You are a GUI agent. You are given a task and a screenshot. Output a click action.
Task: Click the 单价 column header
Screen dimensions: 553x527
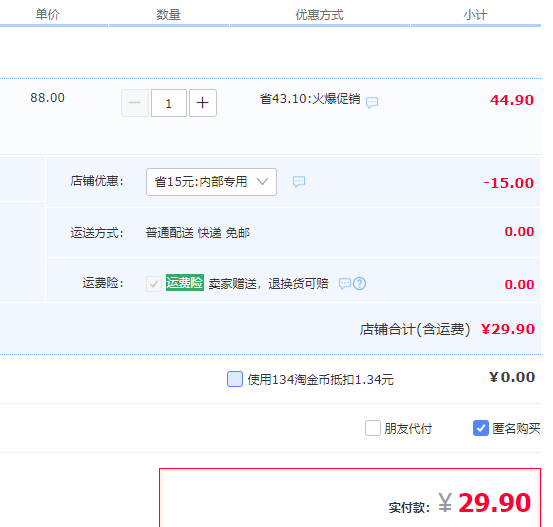48,15
